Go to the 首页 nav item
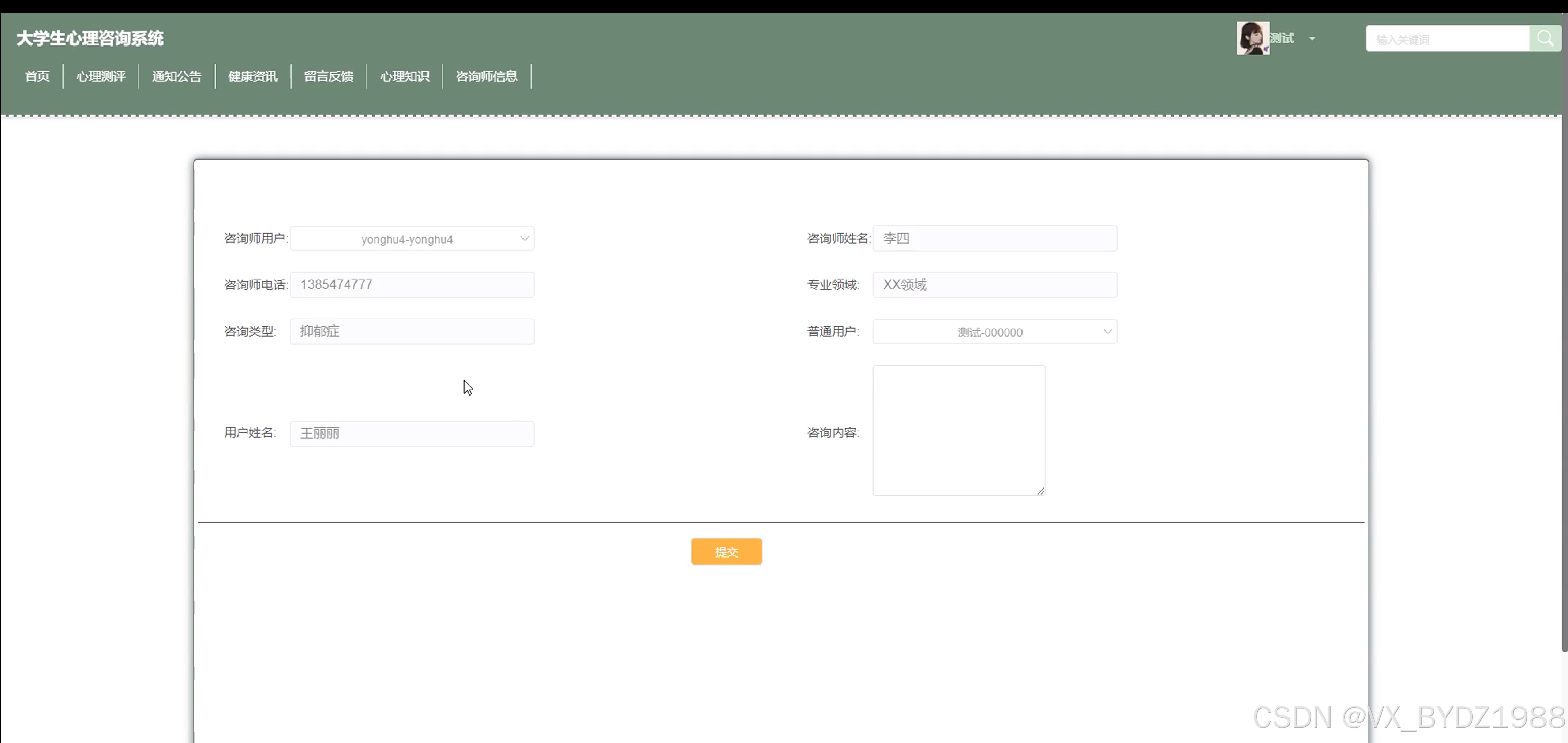This screenshot has width=1568, height=743. tap(37, 76)
